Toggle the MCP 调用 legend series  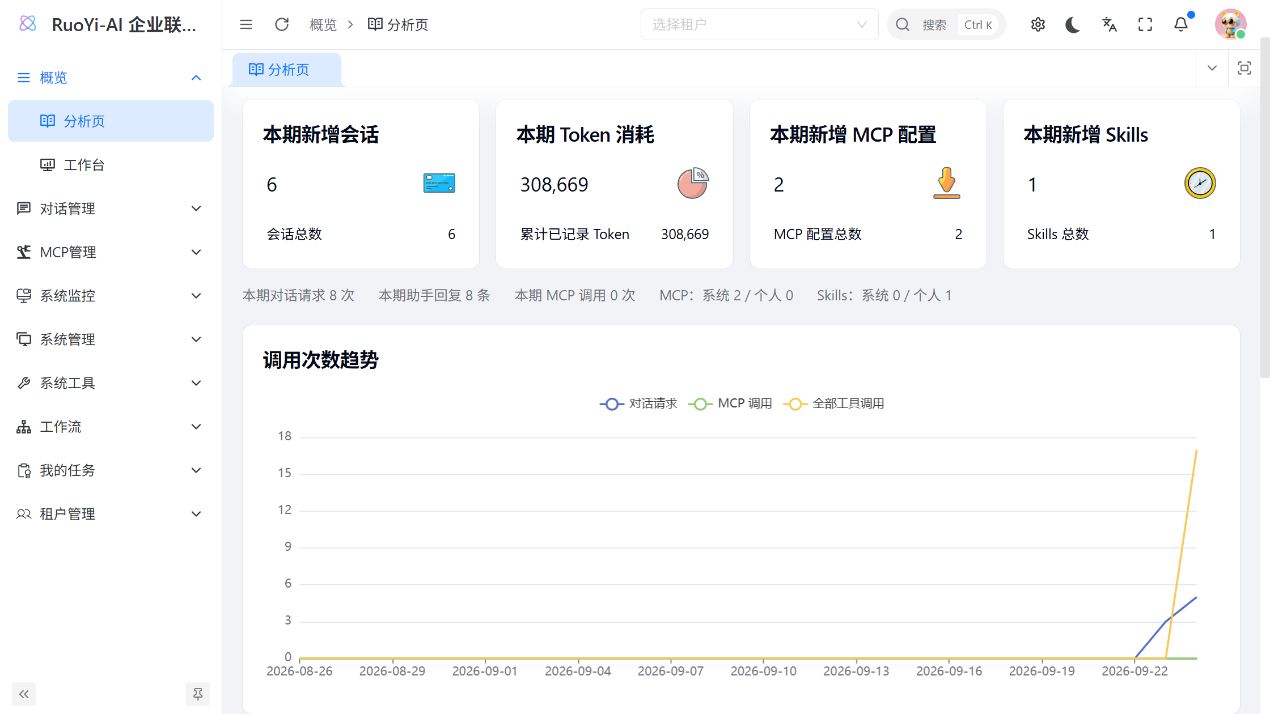click(x=730, y=404)
